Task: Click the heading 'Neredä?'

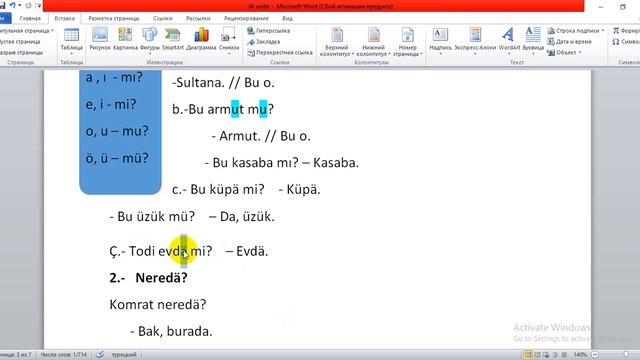Action: pos(161,278)
